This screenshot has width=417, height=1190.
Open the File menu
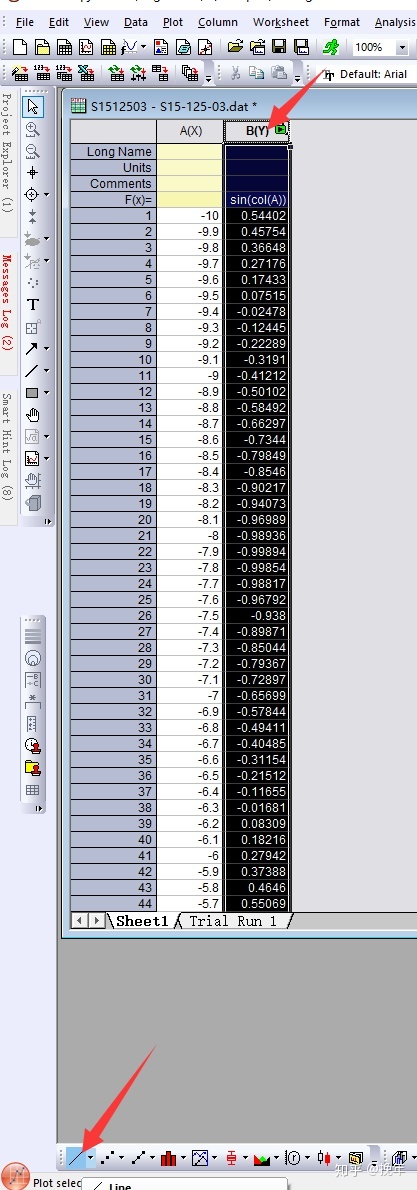[24, 22]
